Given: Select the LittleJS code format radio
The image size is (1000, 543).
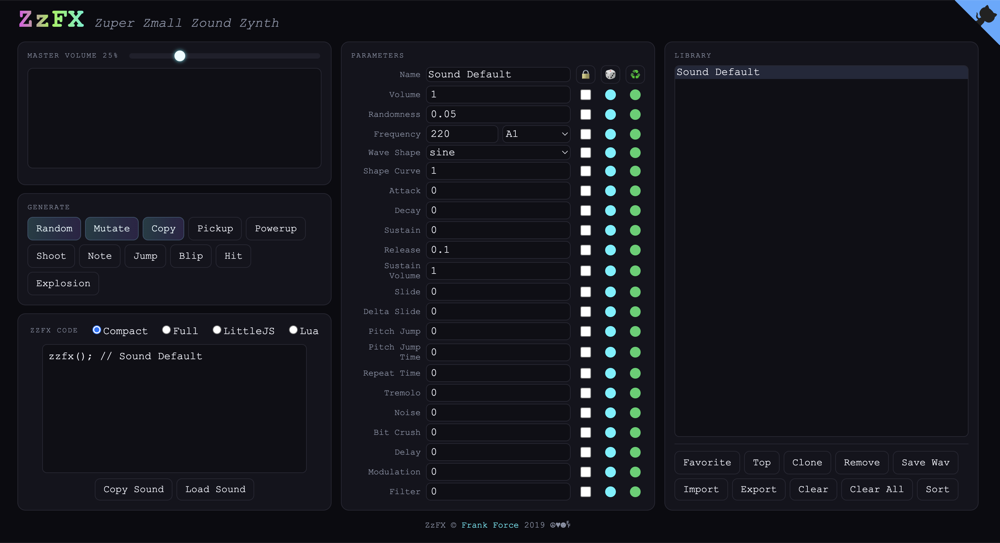Looking at the screenshot, I should (217, 330).
